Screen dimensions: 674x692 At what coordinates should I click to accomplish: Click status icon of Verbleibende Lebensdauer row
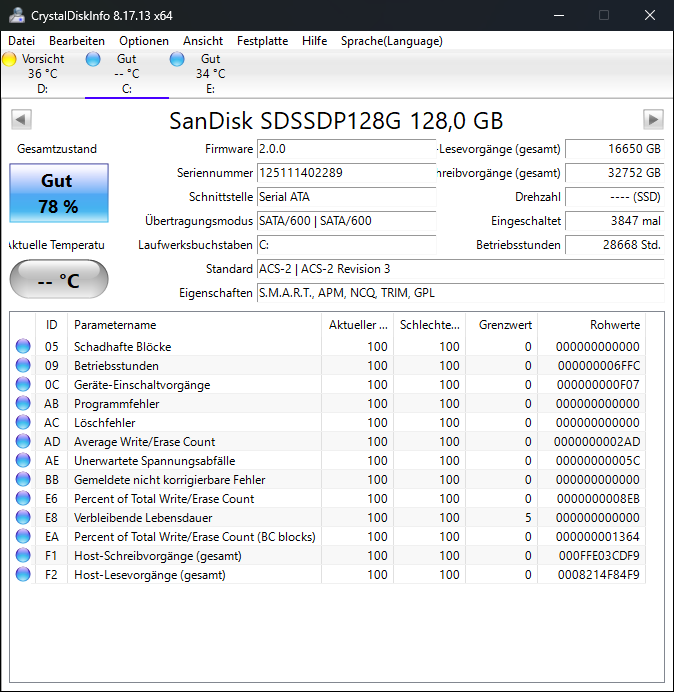[x=23, y=517]
